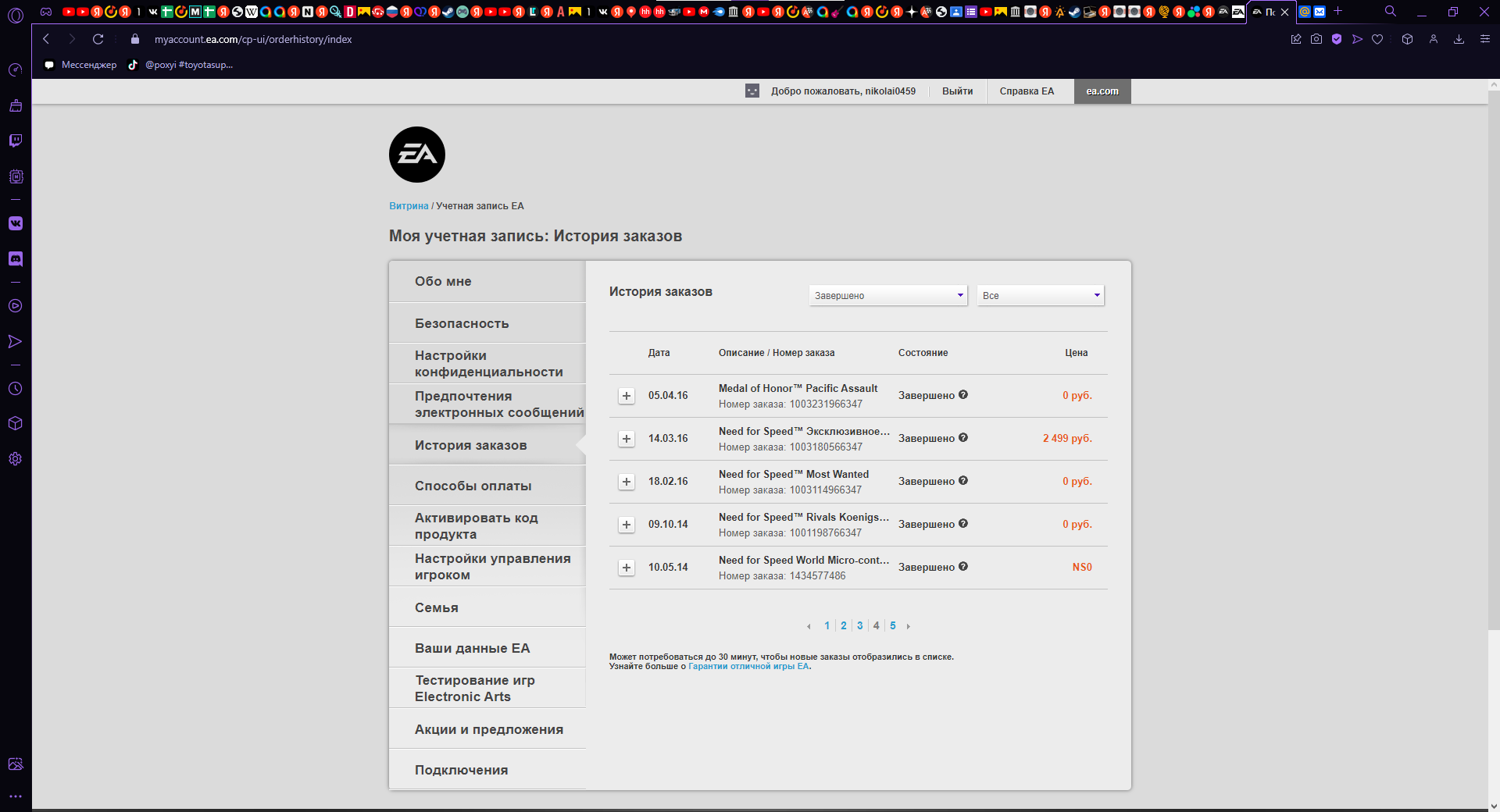This screenshot has width=1500, height=812.
Task: Open the toolbar Extensions cube icon
Action: [x=1407, y=39]
